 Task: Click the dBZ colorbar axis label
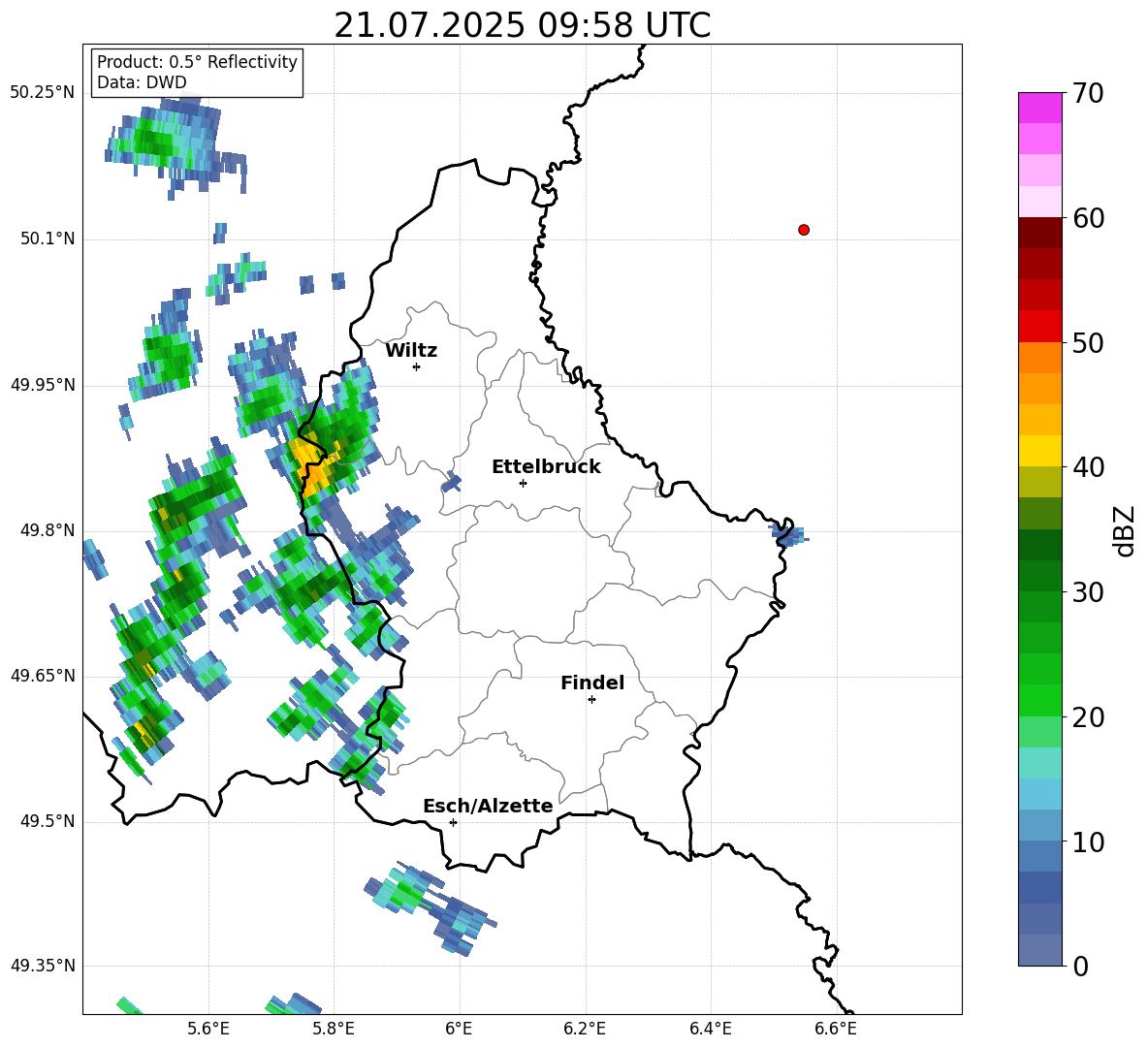point(1126,530)
